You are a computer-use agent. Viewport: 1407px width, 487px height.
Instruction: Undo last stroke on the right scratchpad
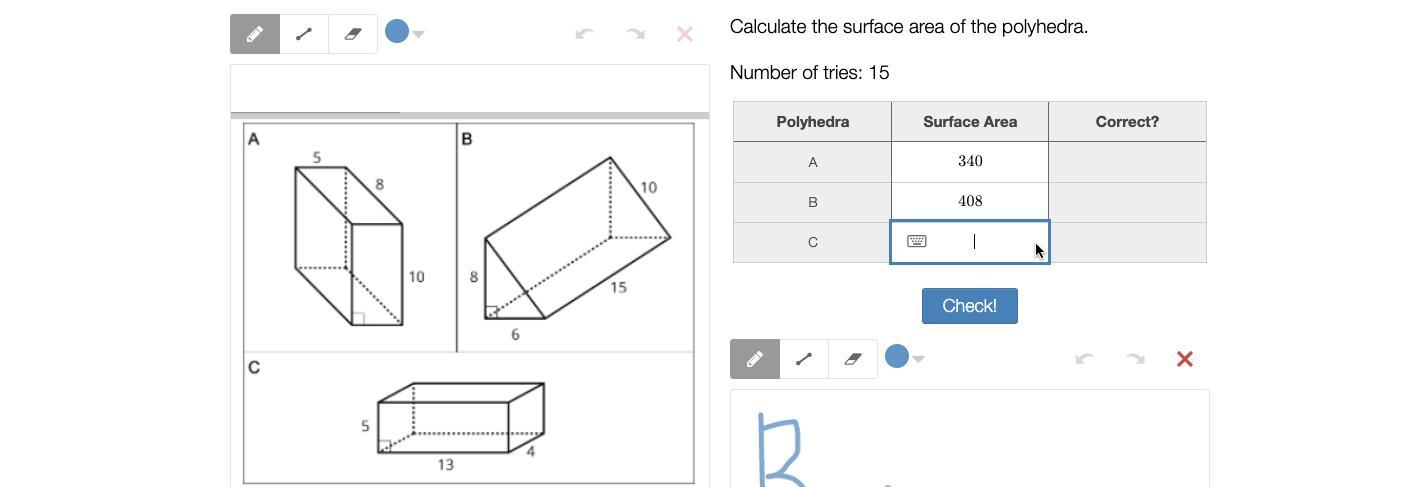(1085, 359)
